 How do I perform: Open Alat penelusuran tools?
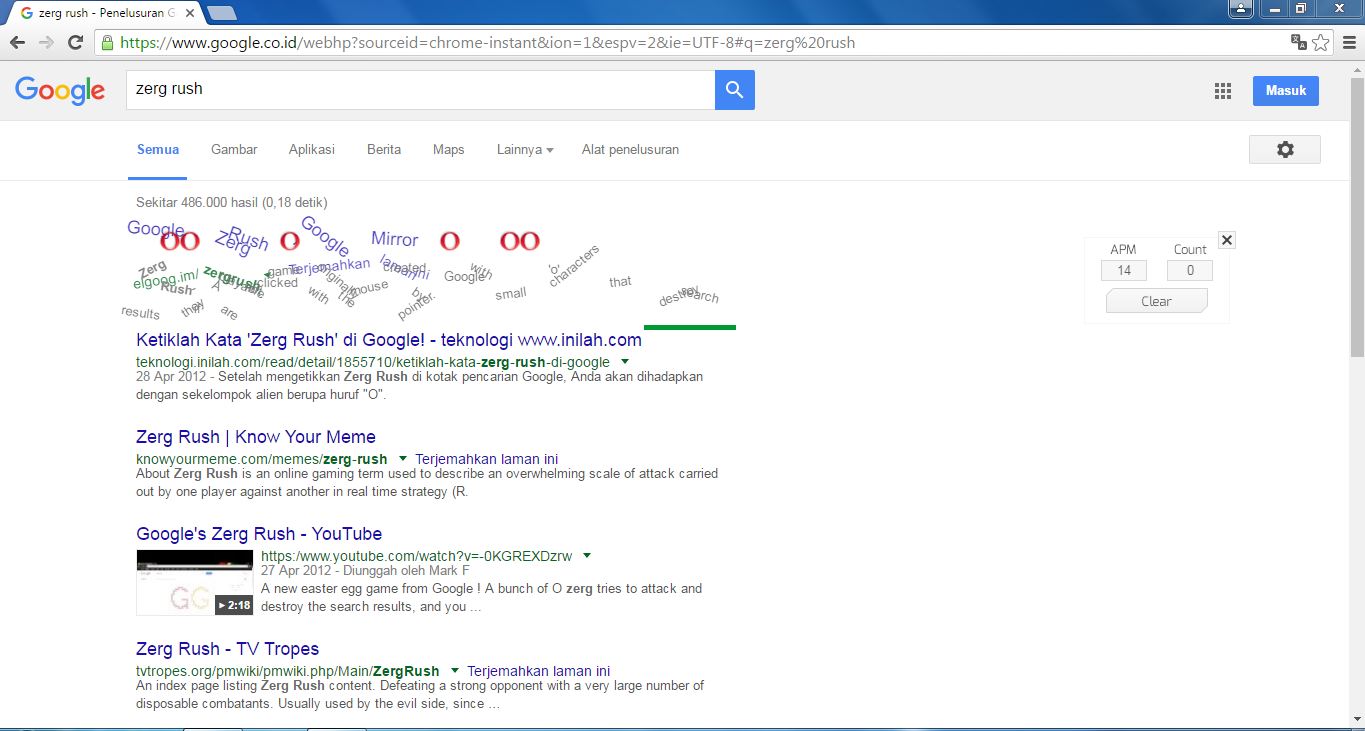click(x=630, y=149)
